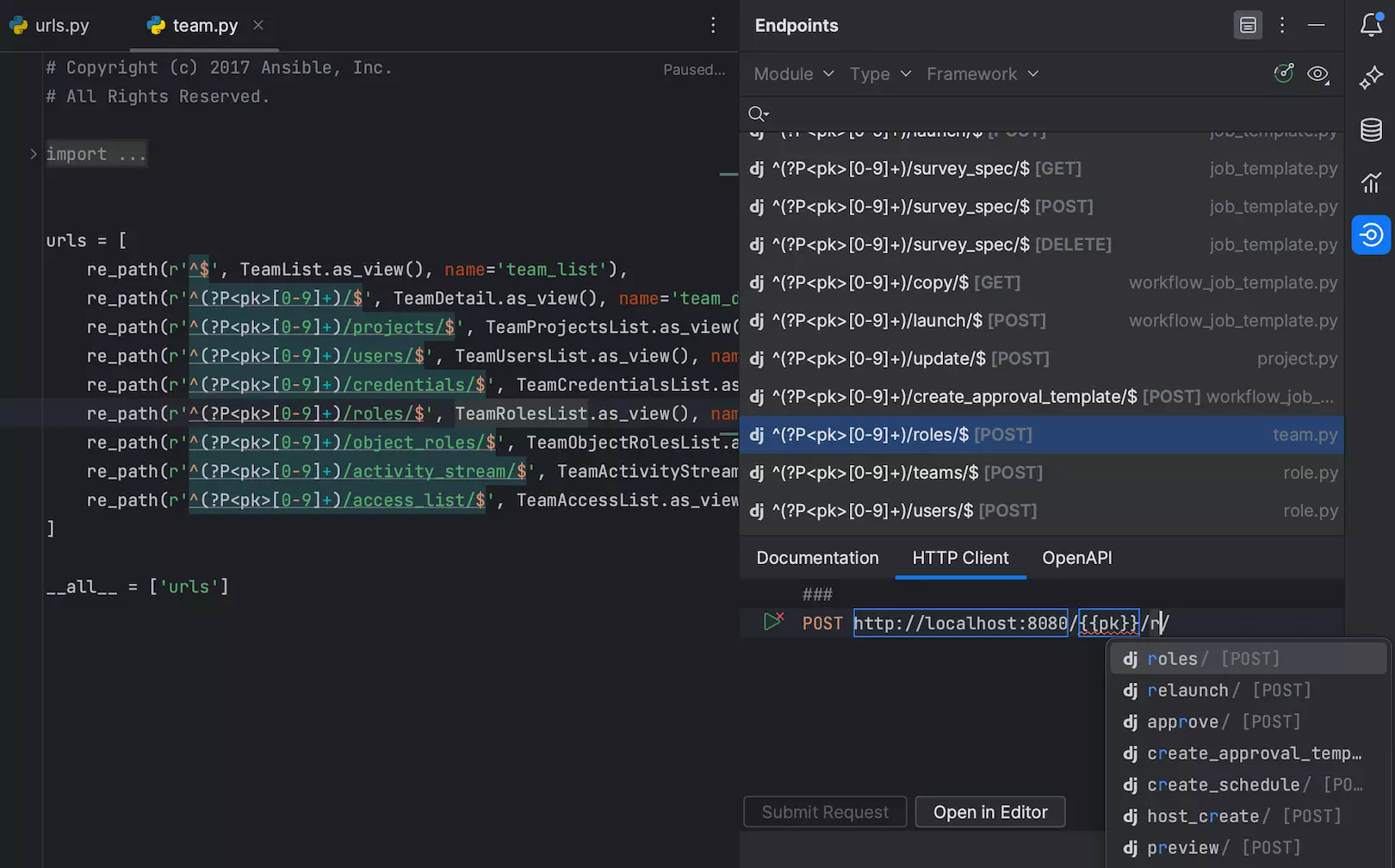Open the Notifications bell icon
This screenshot has width=1395, height=868.
(x=1371, y=26)
